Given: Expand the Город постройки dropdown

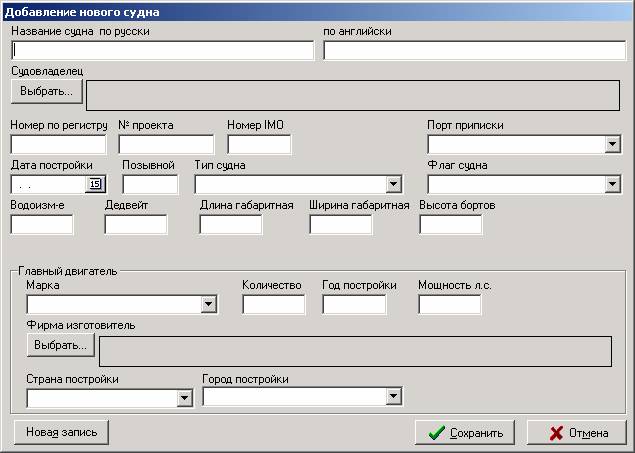Looking at the screenshot, I should click(393, 396).
